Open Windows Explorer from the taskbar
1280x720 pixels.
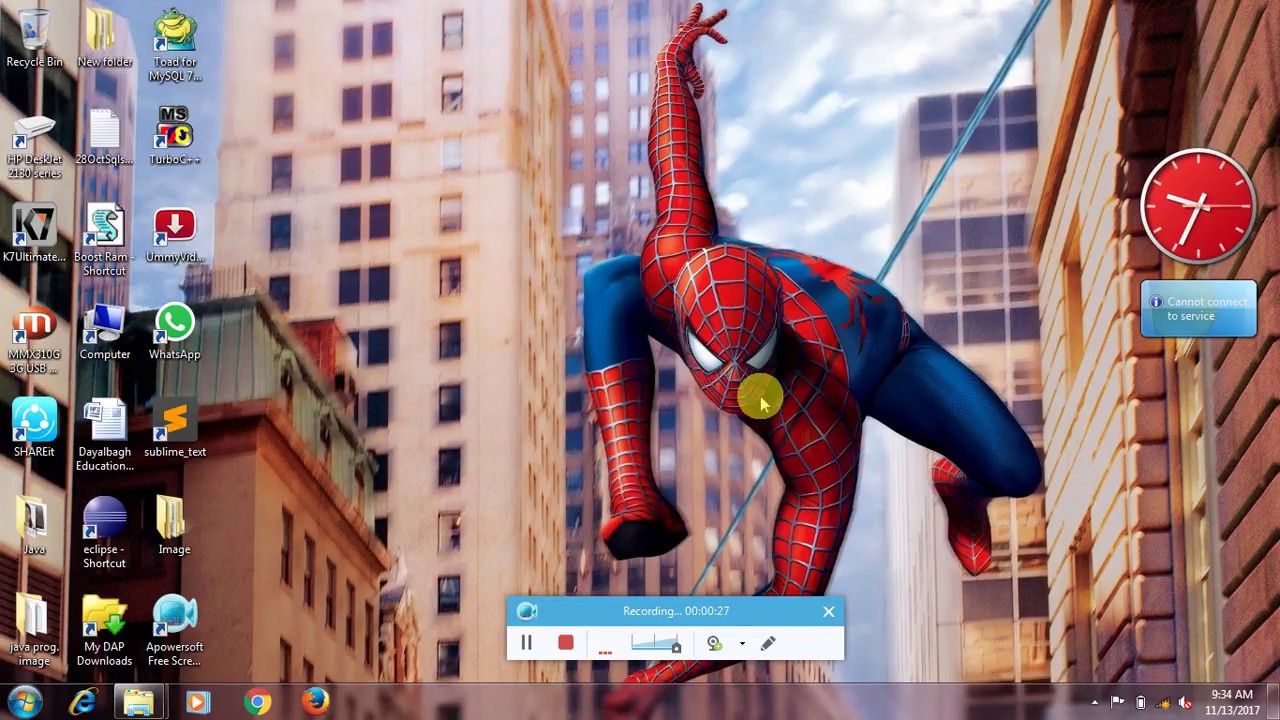click(x=139, y=702)
